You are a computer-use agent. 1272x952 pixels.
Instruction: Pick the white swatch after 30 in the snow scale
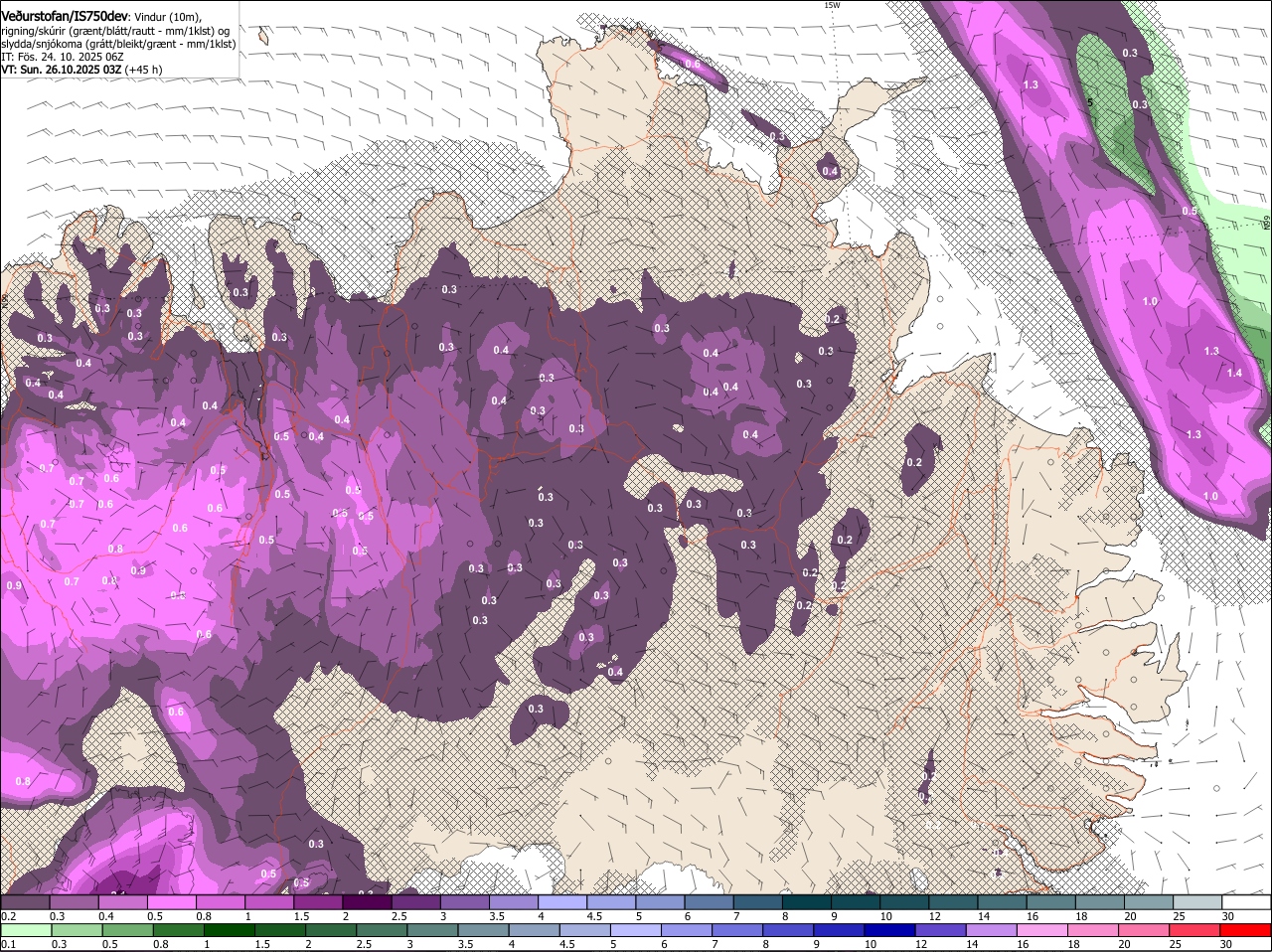click(1246, 902)
